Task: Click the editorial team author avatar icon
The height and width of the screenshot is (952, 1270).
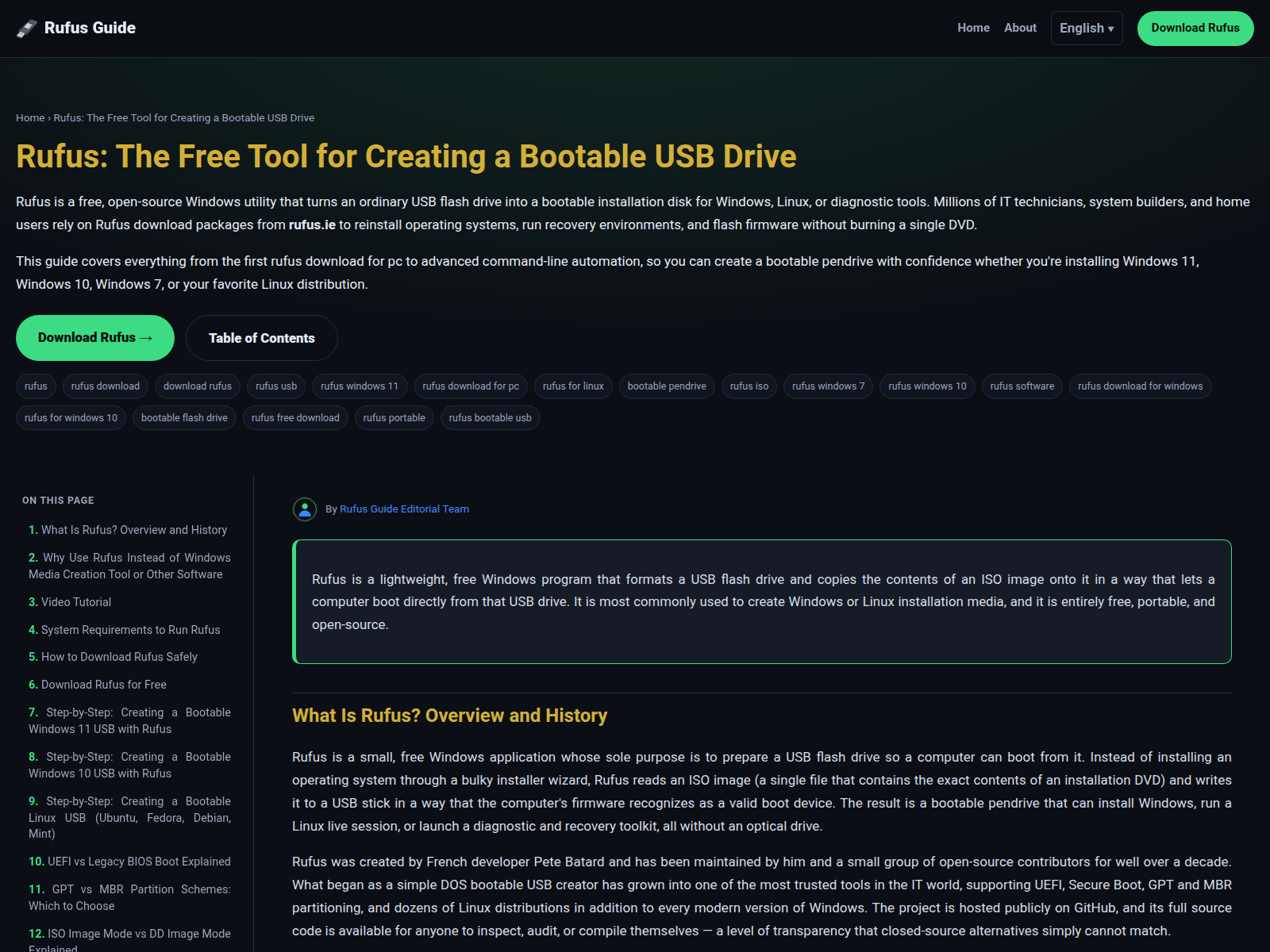Action: (305, 509)
